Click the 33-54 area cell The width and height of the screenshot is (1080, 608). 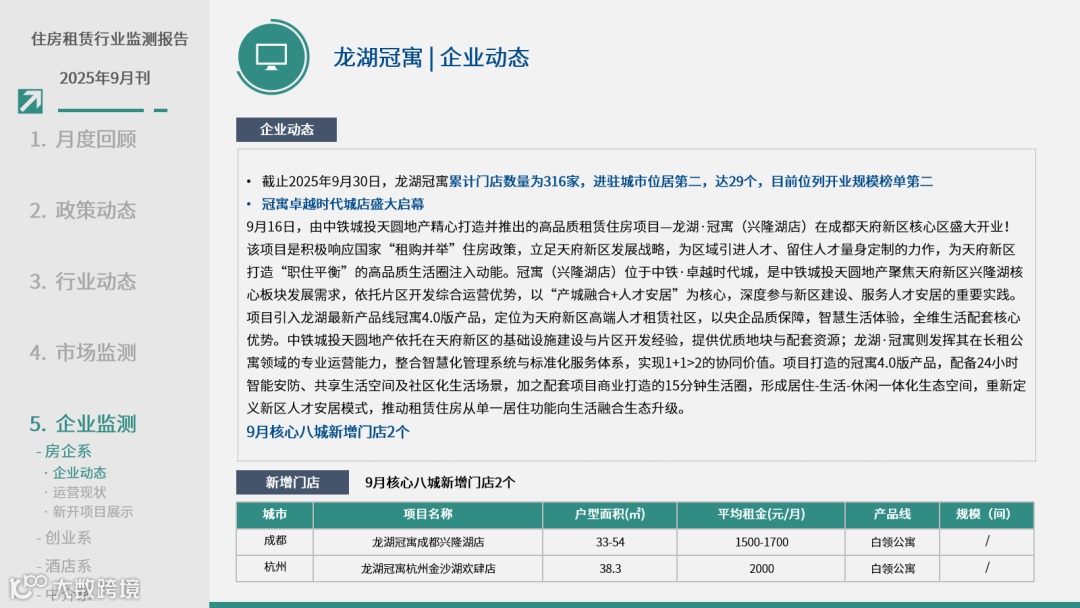(x=610, y=542)
